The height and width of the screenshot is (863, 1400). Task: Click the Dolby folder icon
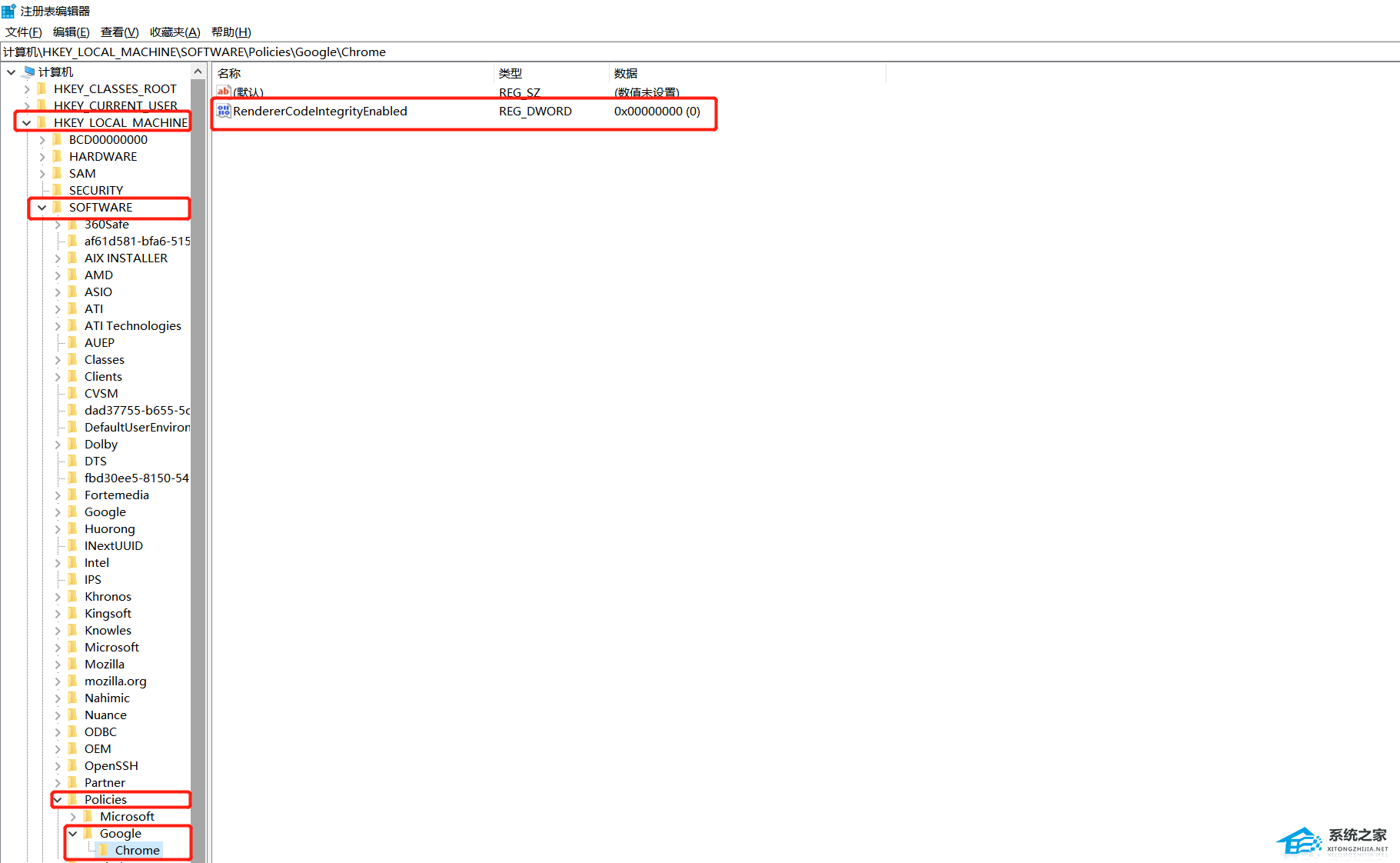pos(74,444)
